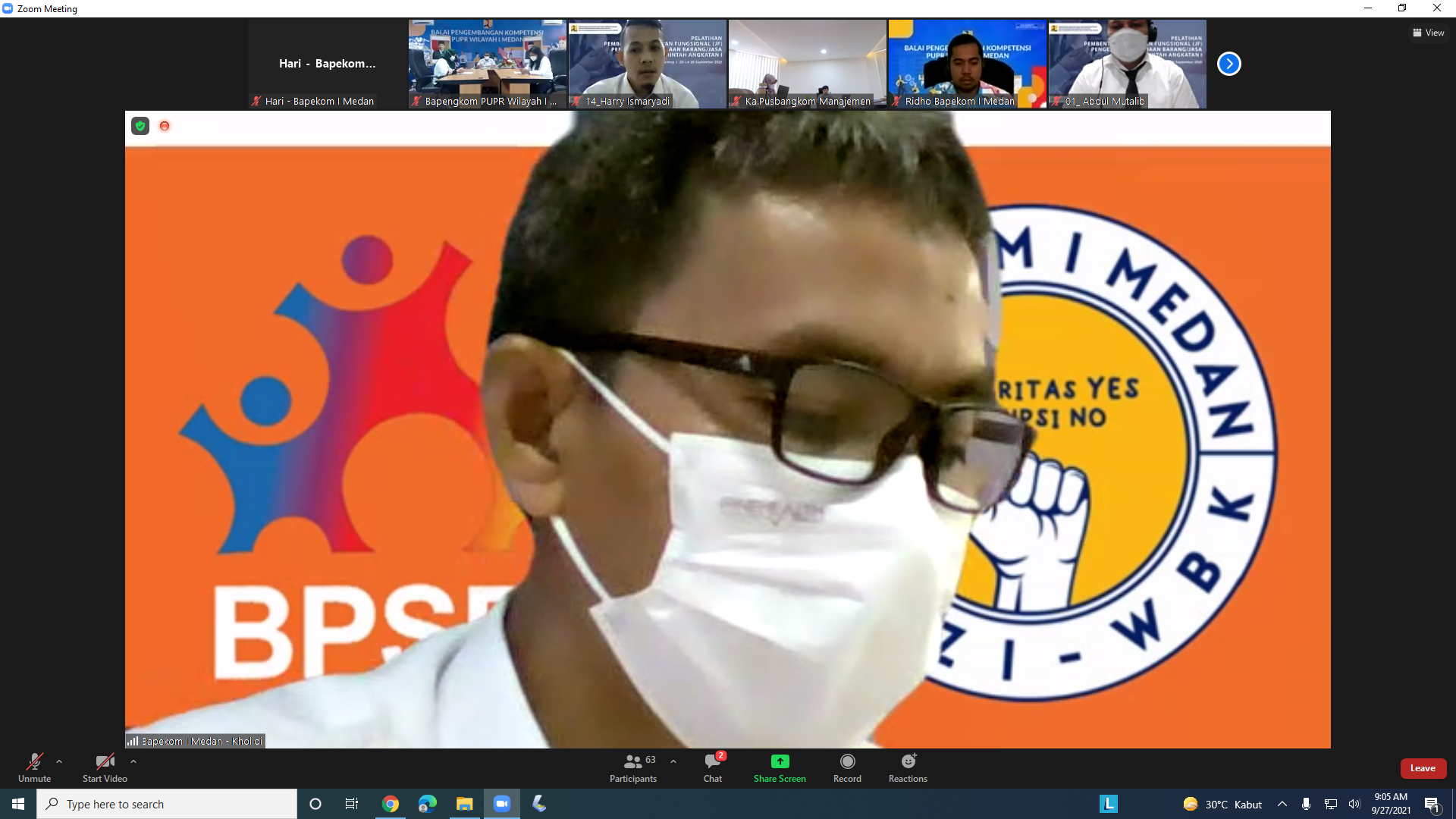This screenshot has height=819, width=1456.
Task: Select Ridho Bapekom Medan video thumbnail
Action: [967, 64]
